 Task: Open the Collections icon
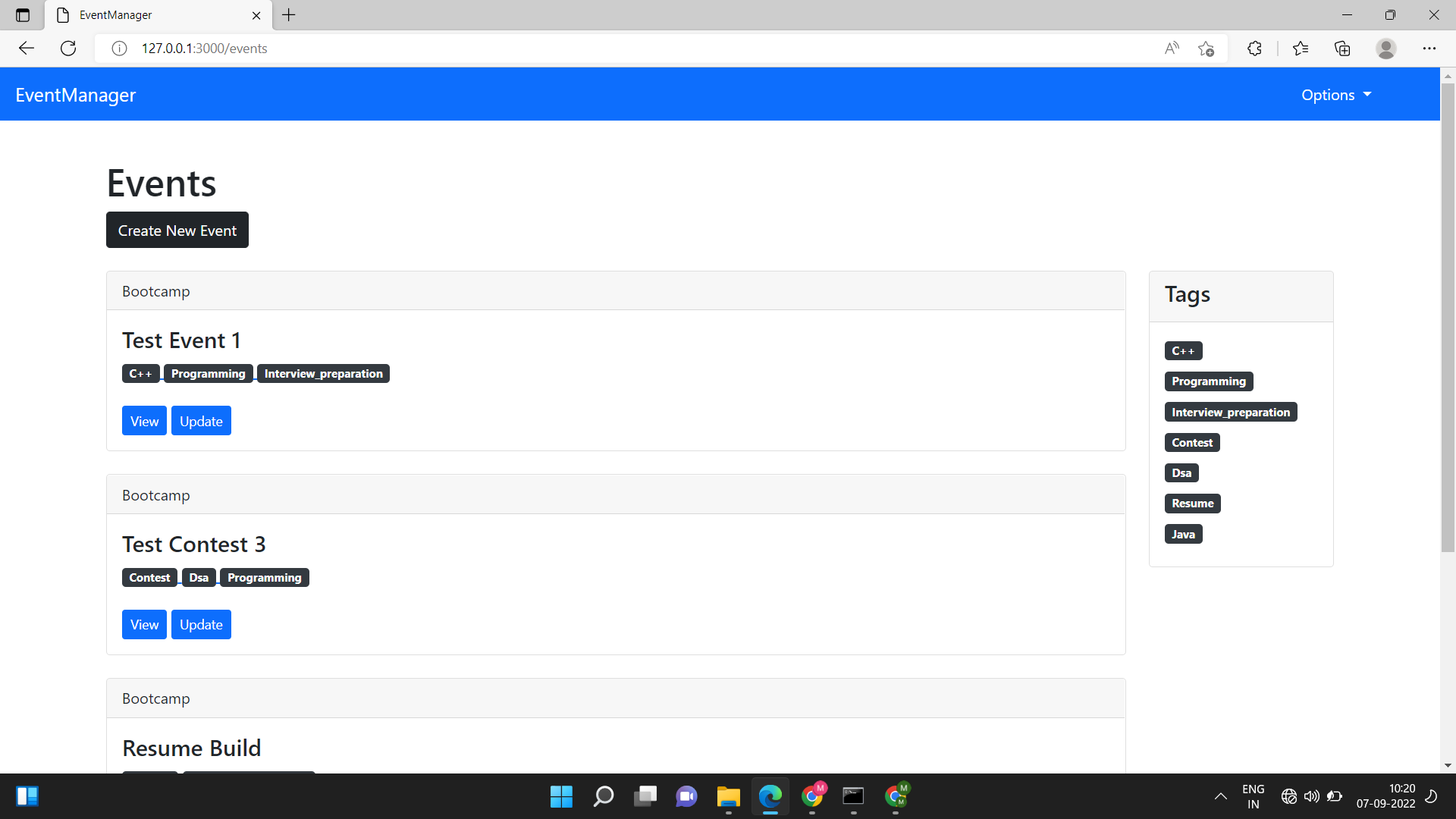(x=1342, y=48)
